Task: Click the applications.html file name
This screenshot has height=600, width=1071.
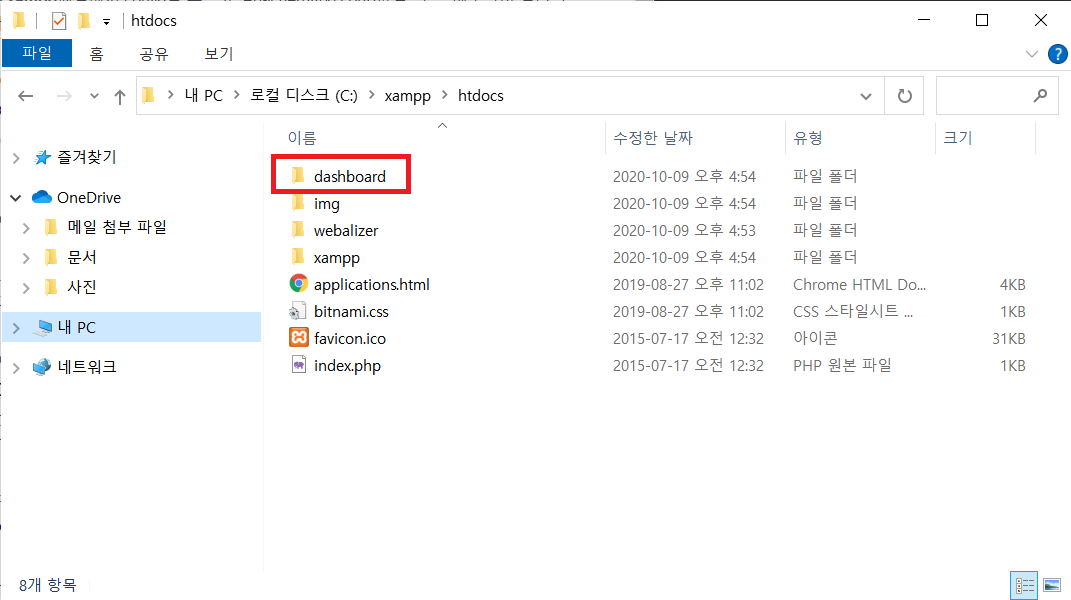Action: 372,284
